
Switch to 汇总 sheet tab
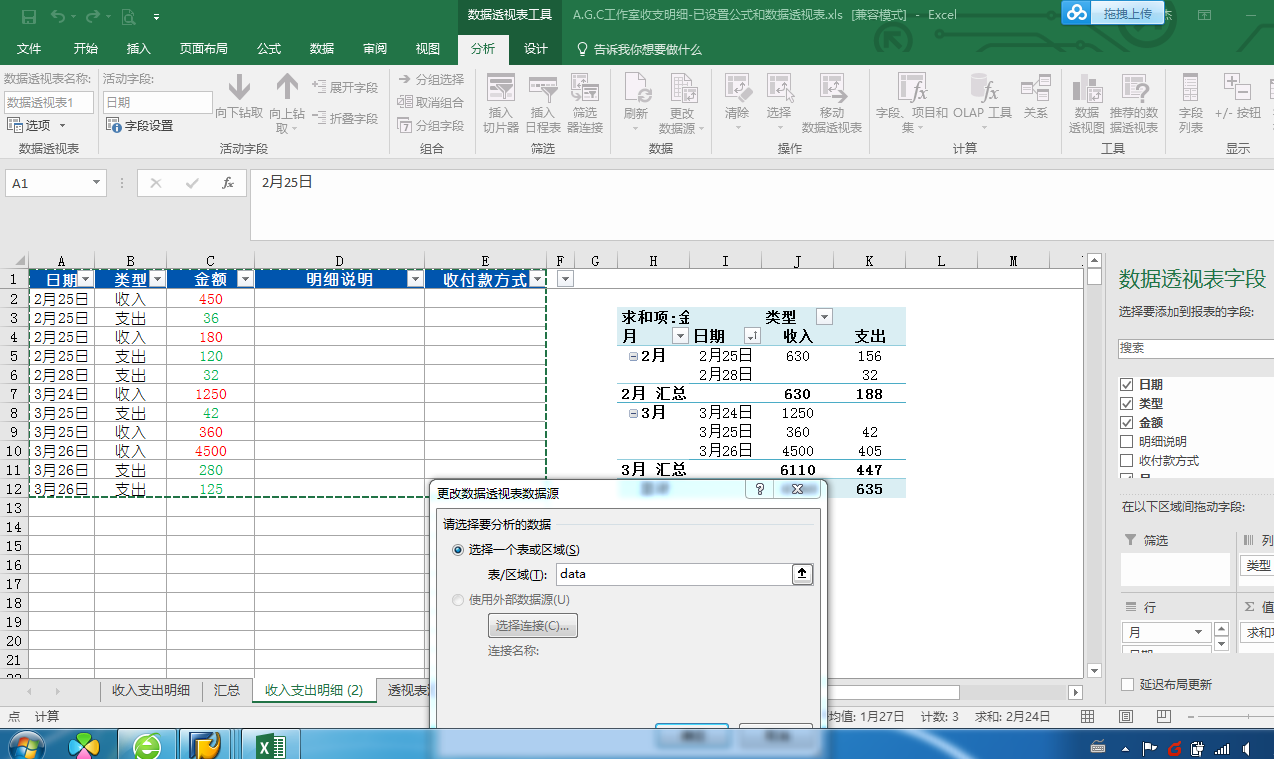click(227, 690)
